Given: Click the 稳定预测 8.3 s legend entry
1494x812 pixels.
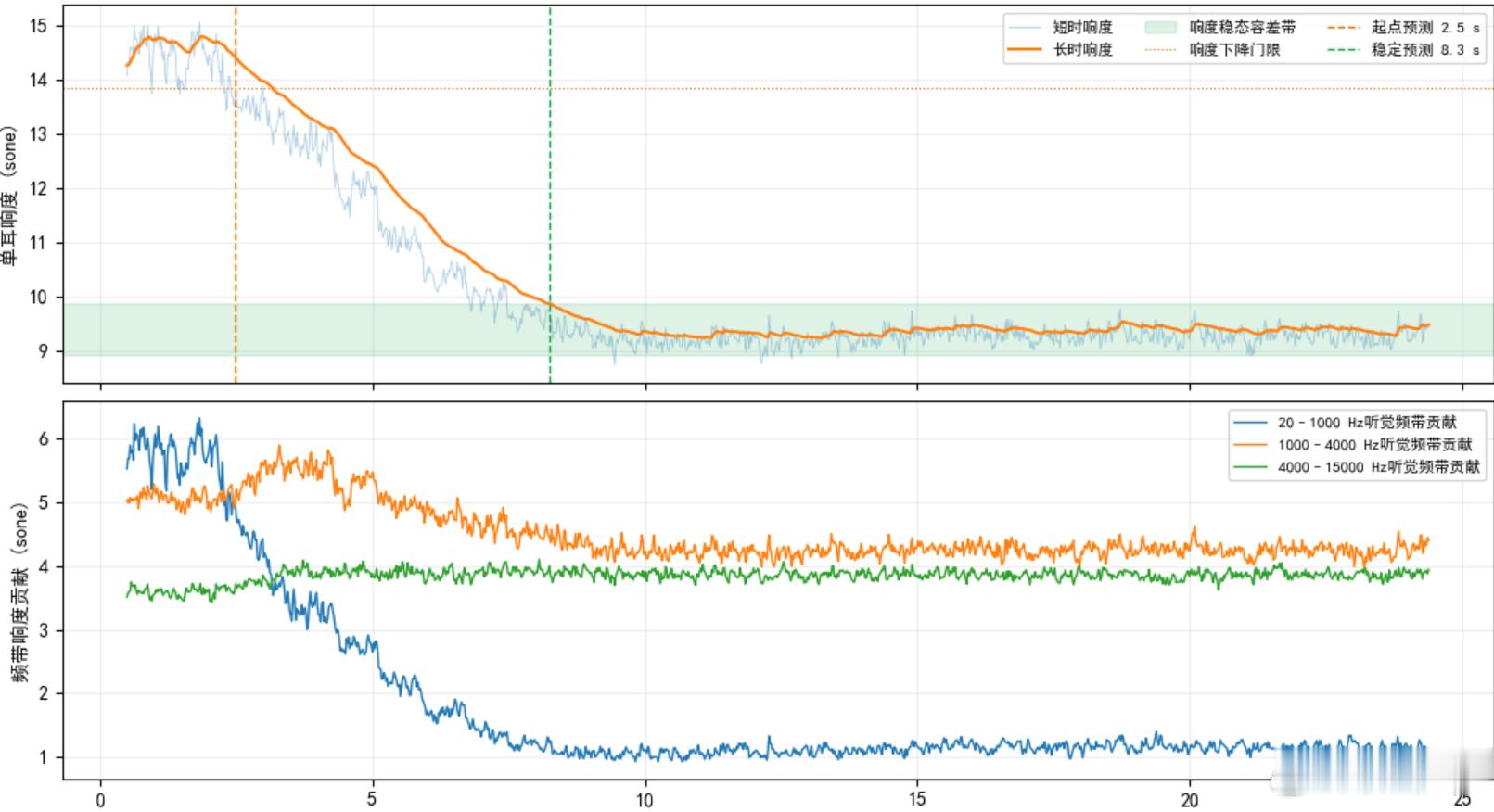Looking at the screenshot, I should point(1403,50).
